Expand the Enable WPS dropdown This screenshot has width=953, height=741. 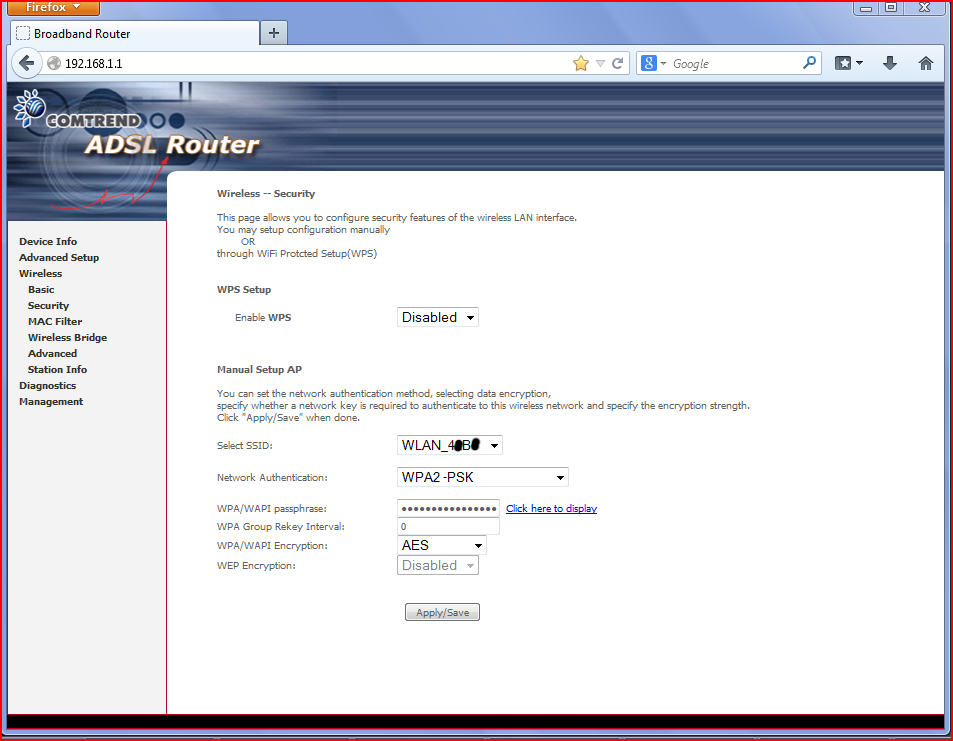click(438, 317)
